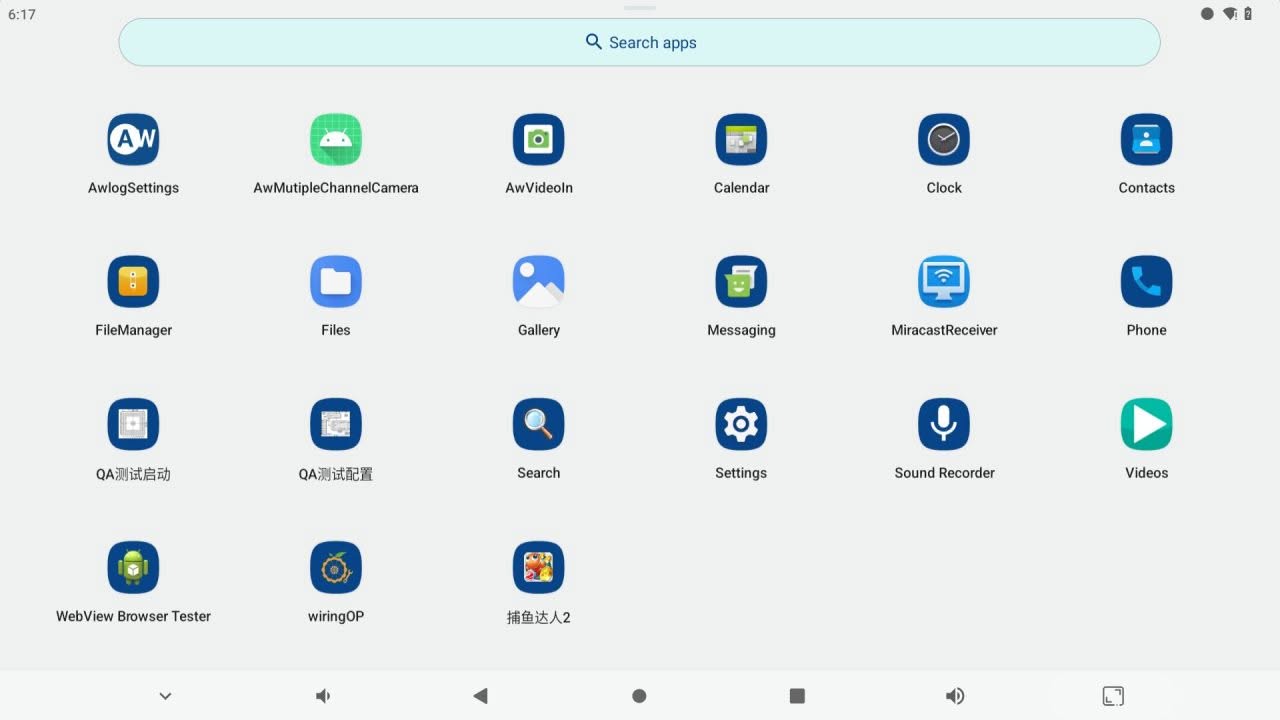Open the Messaging app
This screenshot has width=1280, height=720.
pyautogui.click(x=741, y=282)
